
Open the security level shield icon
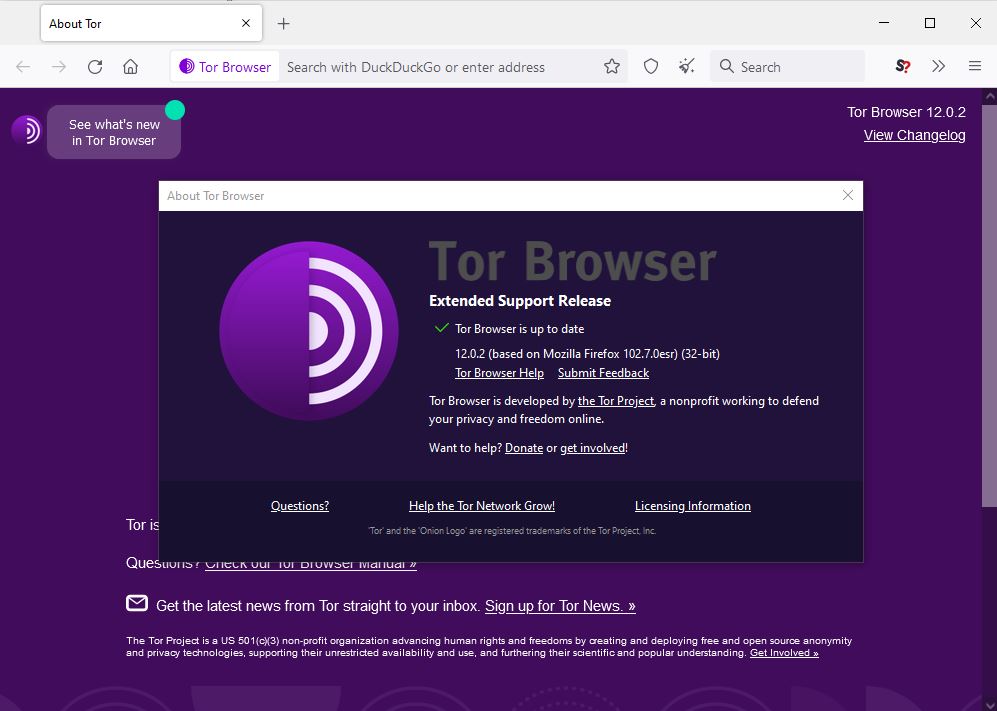(x=650, y=66)
